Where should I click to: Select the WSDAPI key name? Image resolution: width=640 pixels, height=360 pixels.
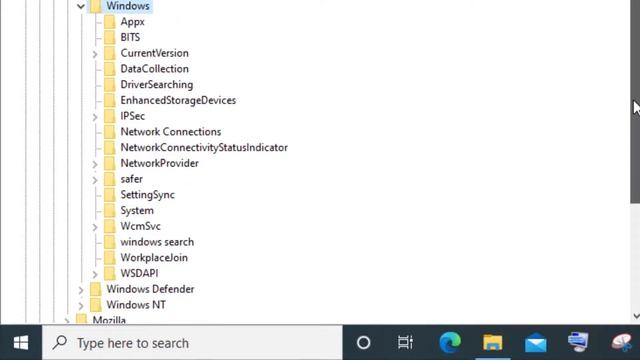tap(139, 273)
